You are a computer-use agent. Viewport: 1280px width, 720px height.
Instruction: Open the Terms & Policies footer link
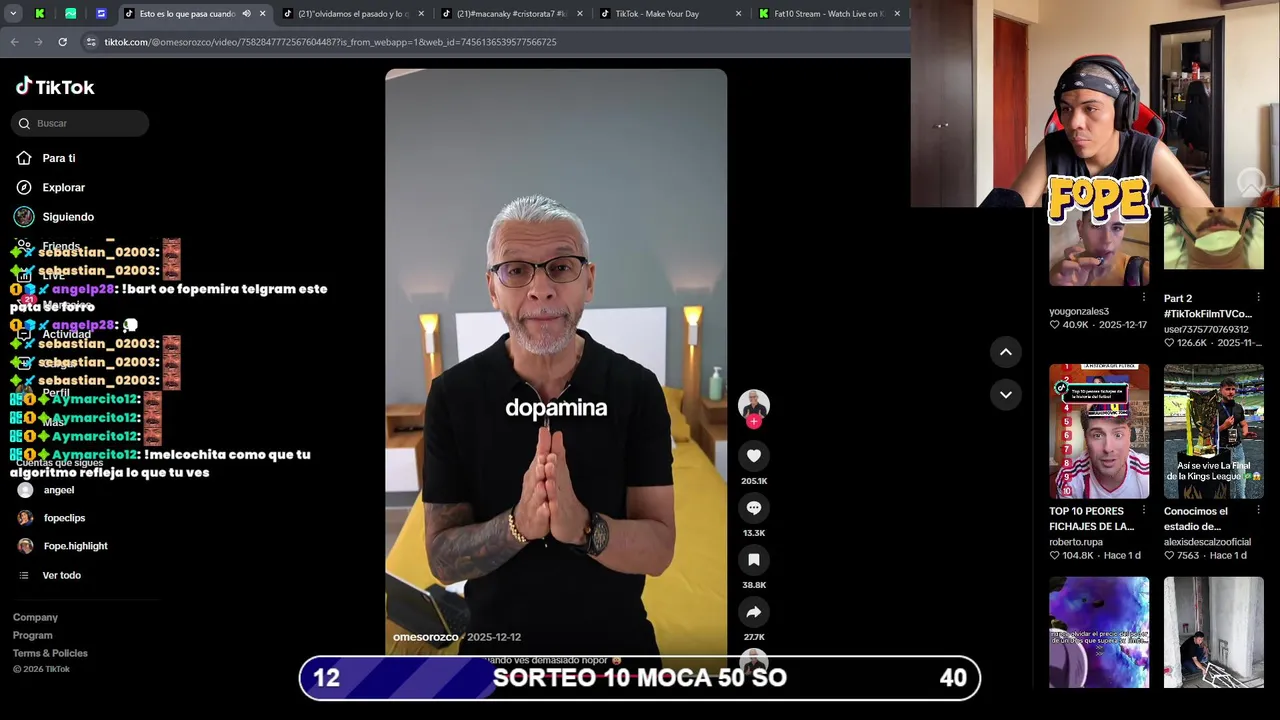click(50, 653)
